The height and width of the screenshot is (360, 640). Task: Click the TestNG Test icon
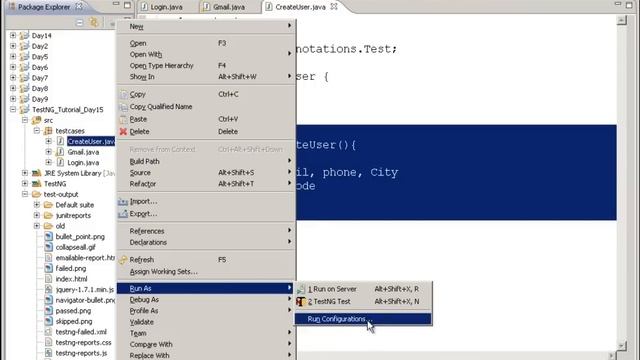(x=301, y=302)
